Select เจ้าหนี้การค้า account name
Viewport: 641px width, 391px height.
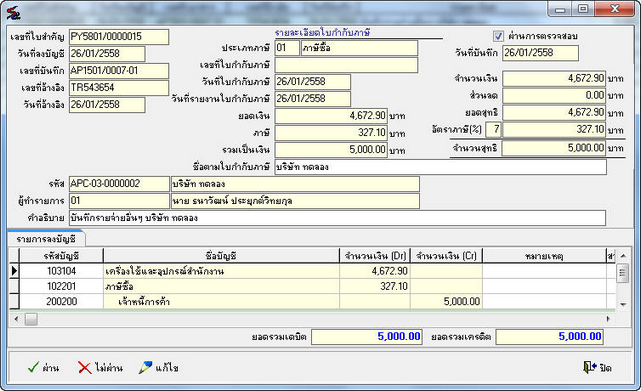[x=221, y=301]
